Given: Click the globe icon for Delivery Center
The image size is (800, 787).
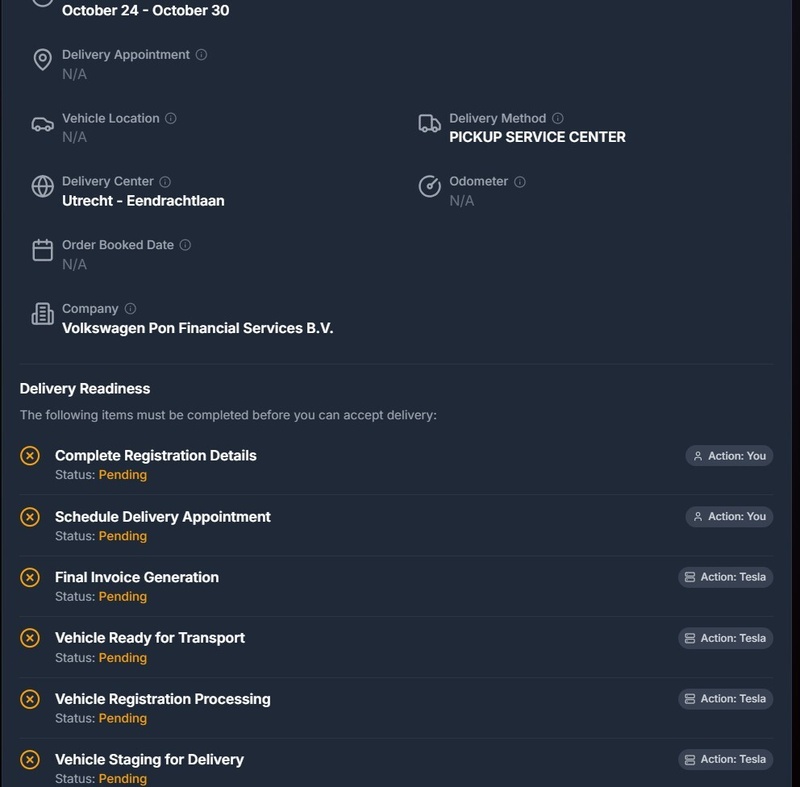Looking at the screenshot, I should point(42,187).
